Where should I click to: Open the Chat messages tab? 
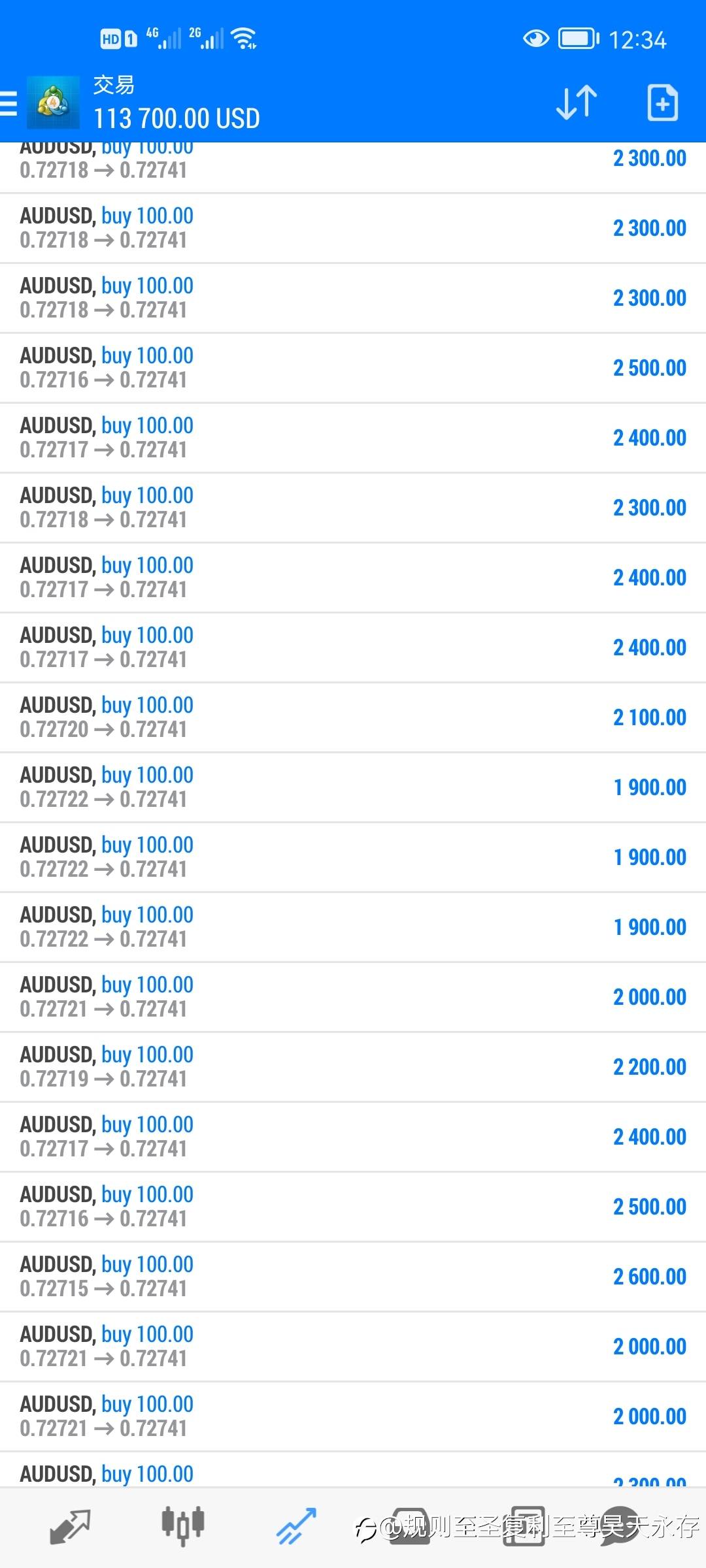click(620, 1527)
